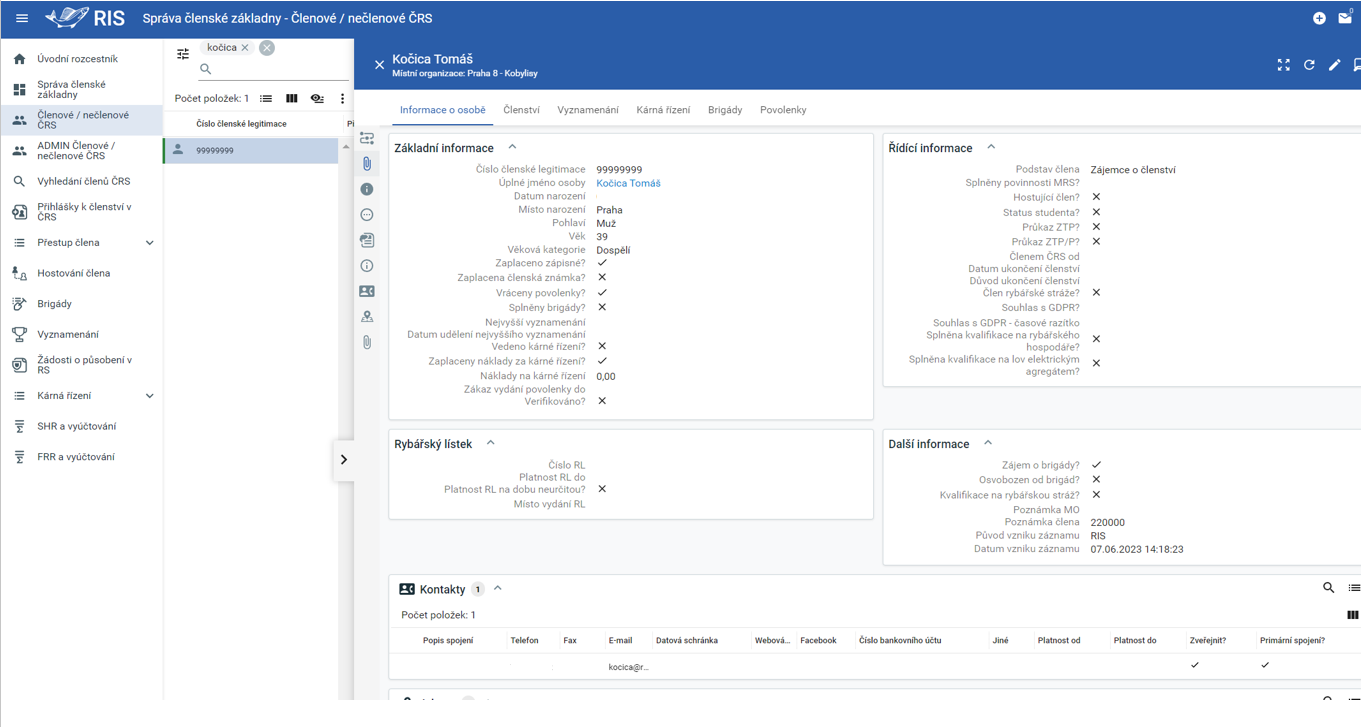1361x727 pixels.
Task: Remove the kočica filter chip
Action: click(x=244, y=47)
